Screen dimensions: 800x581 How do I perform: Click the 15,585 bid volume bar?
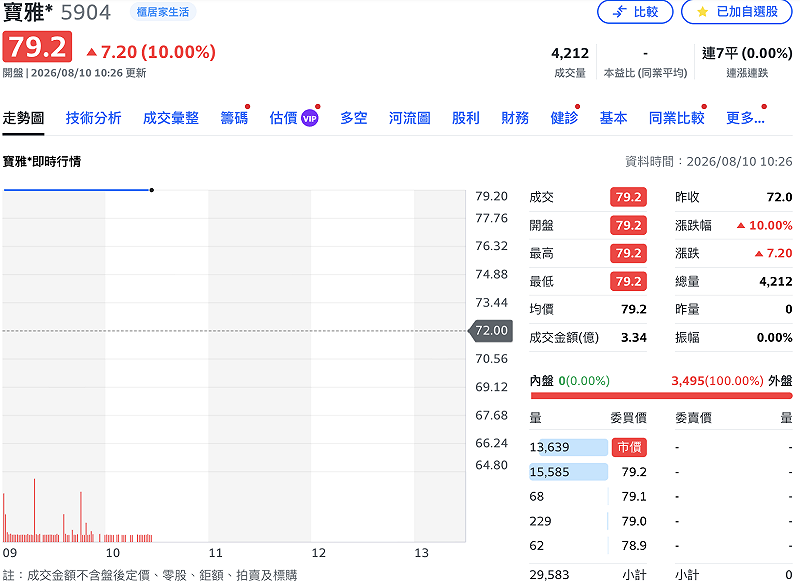coord(568,472)
